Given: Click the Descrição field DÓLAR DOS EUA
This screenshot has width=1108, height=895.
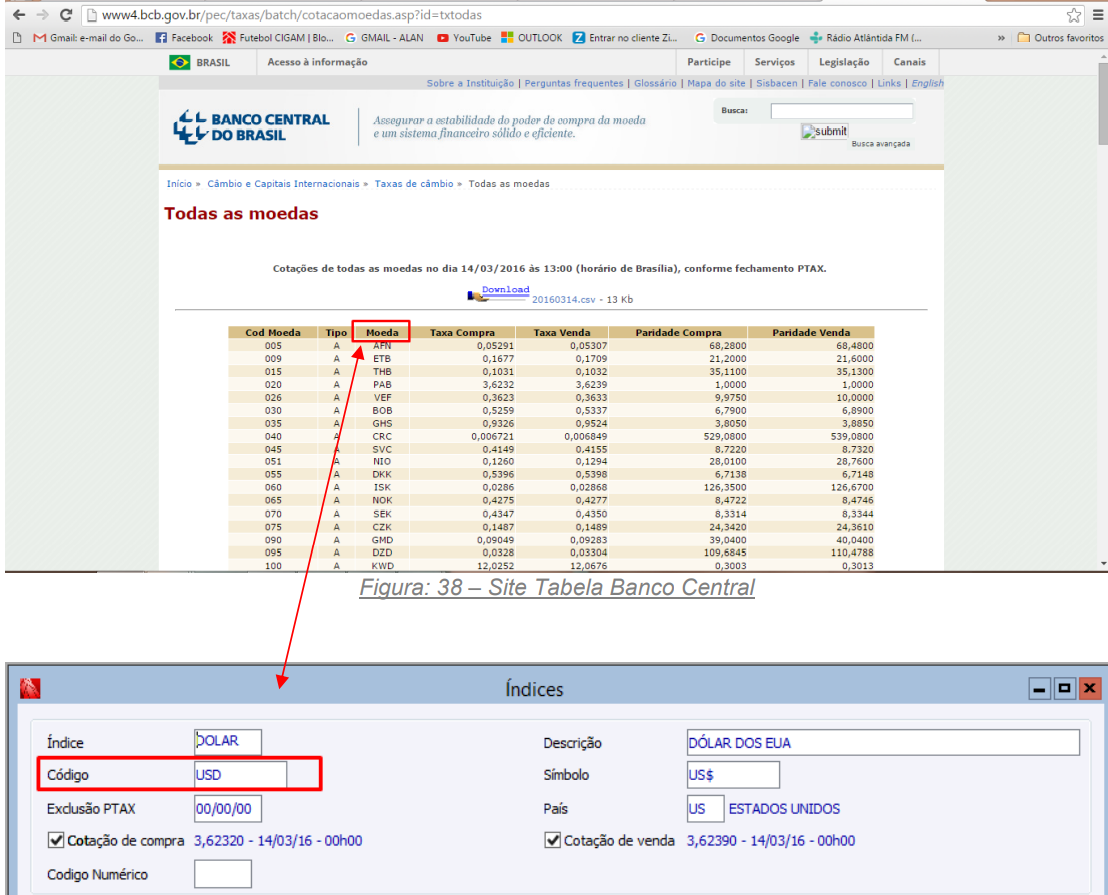Looking at the screenshot, I should click(883, 742).
